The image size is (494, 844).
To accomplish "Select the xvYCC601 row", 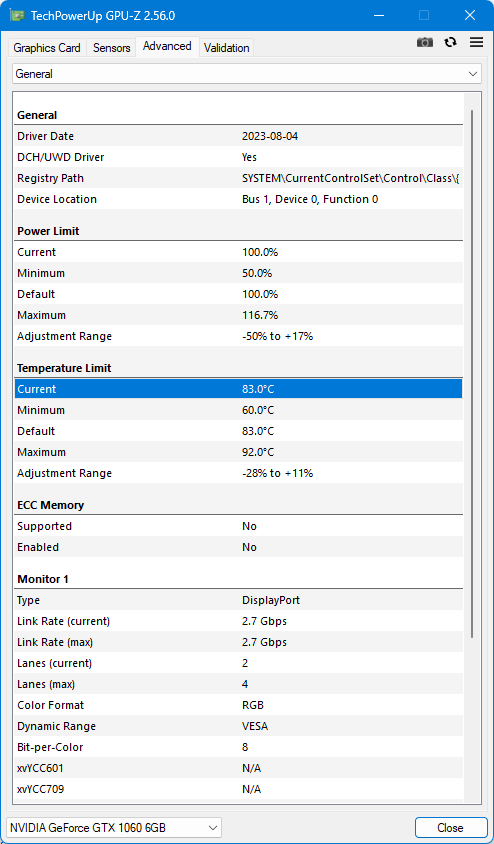I will pyautogui.click(x=238, y=768).
